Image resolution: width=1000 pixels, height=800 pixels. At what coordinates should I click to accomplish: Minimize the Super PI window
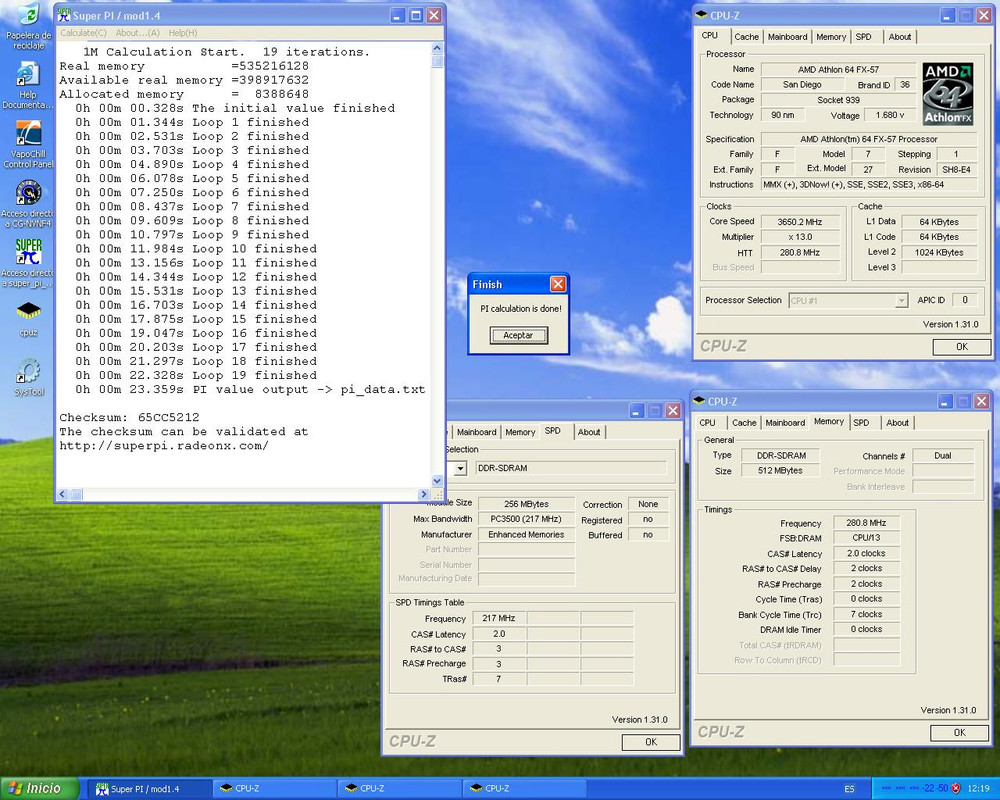[x=397, y=15]
